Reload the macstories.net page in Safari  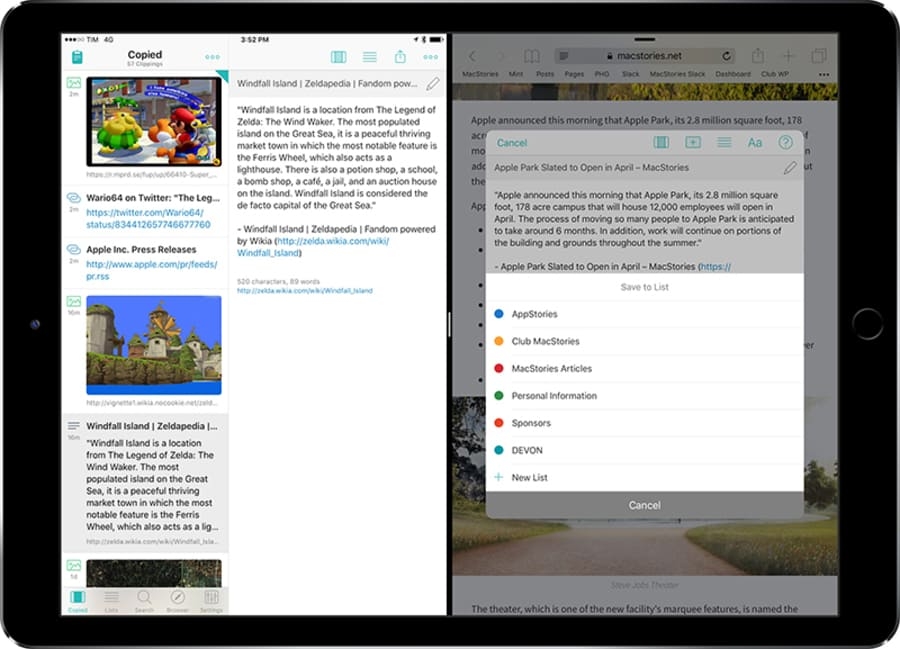click(x=726, y=55)
